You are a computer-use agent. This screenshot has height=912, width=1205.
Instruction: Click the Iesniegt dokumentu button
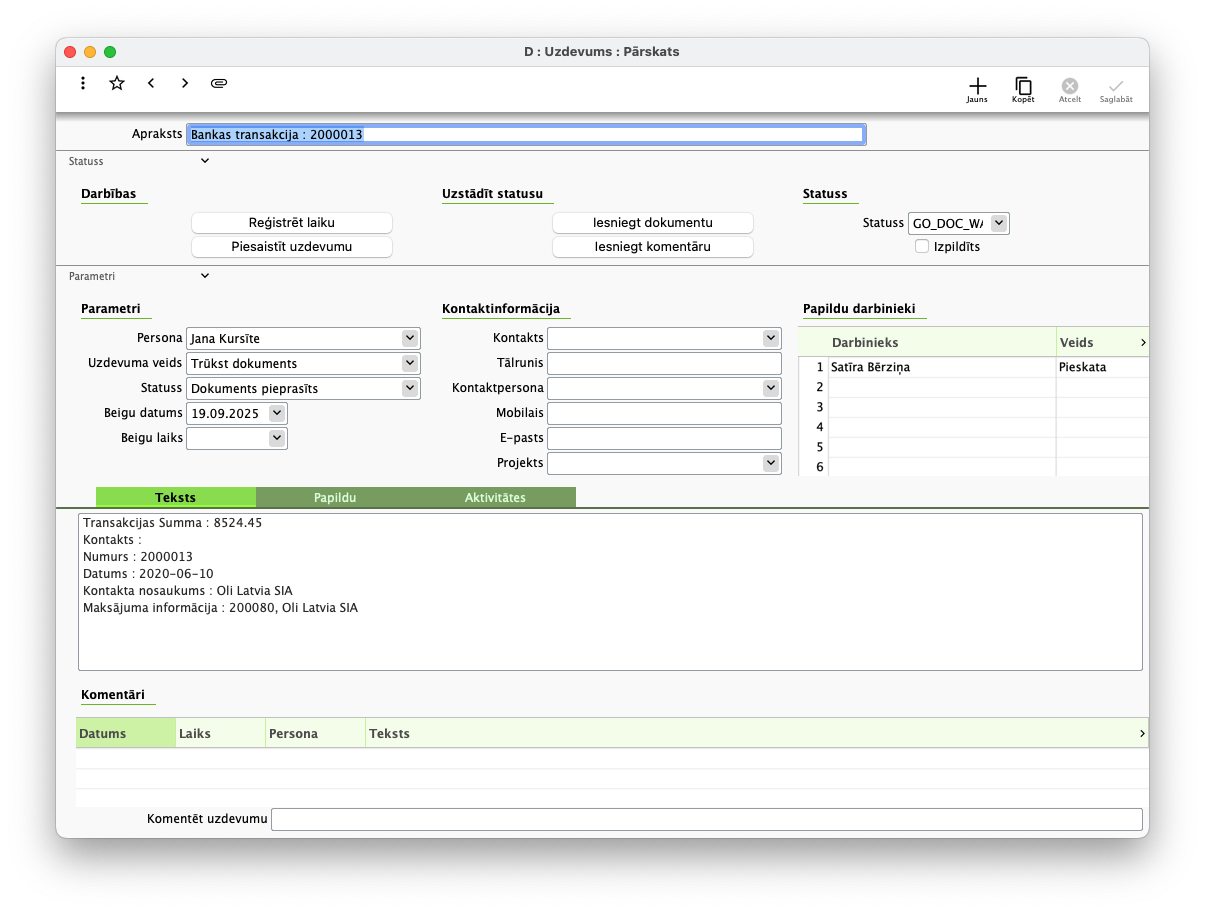point(653,223)
